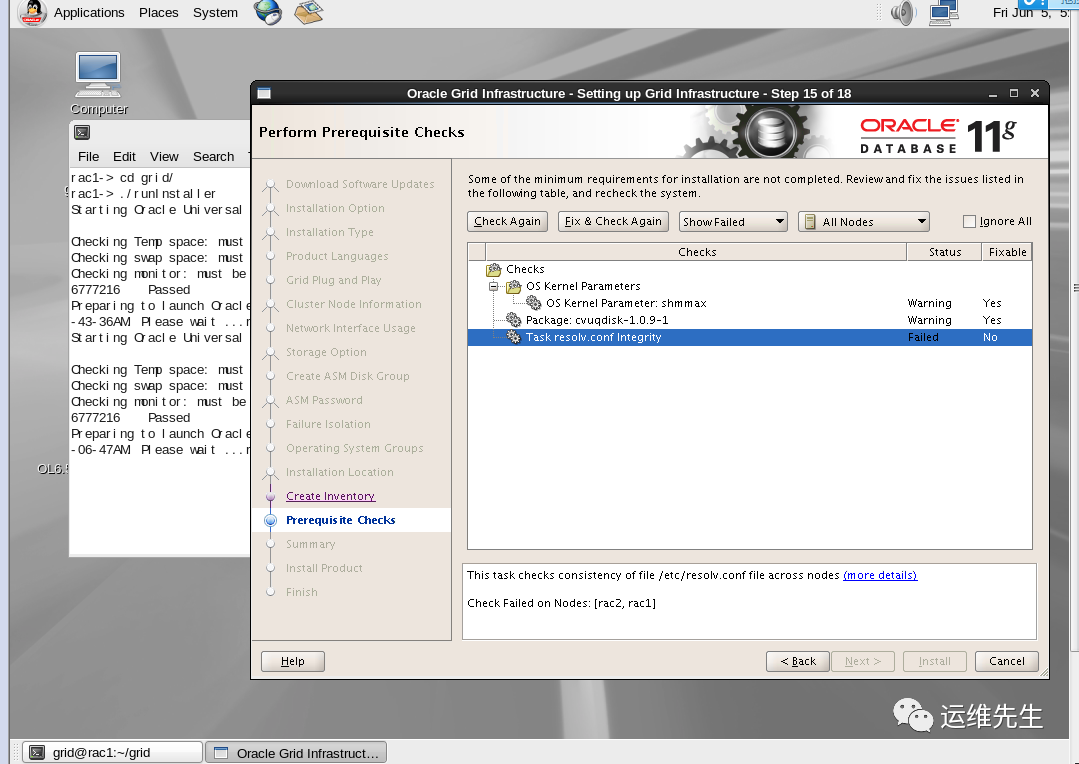The height and width of the screenshot is (764, 1079).
Task: Select Task resolv.conf Integrity row
Action: 749,337
